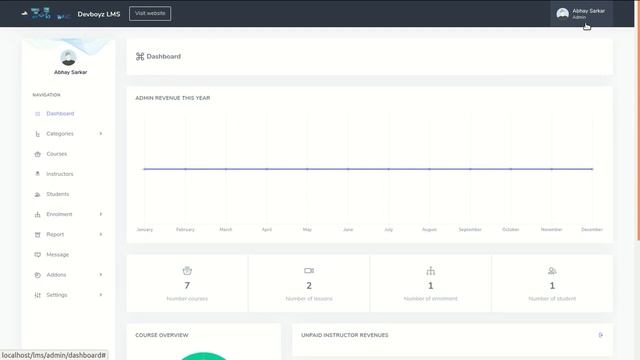Go to Courses in the sidebar
This screenshot has height=360, width=640.
57,154
